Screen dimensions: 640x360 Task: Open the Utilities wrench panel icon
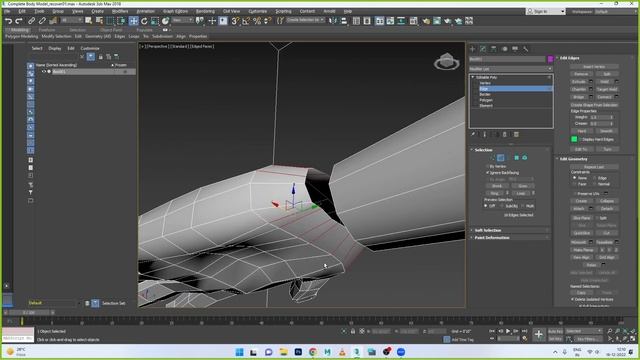[x=526, y=49]
